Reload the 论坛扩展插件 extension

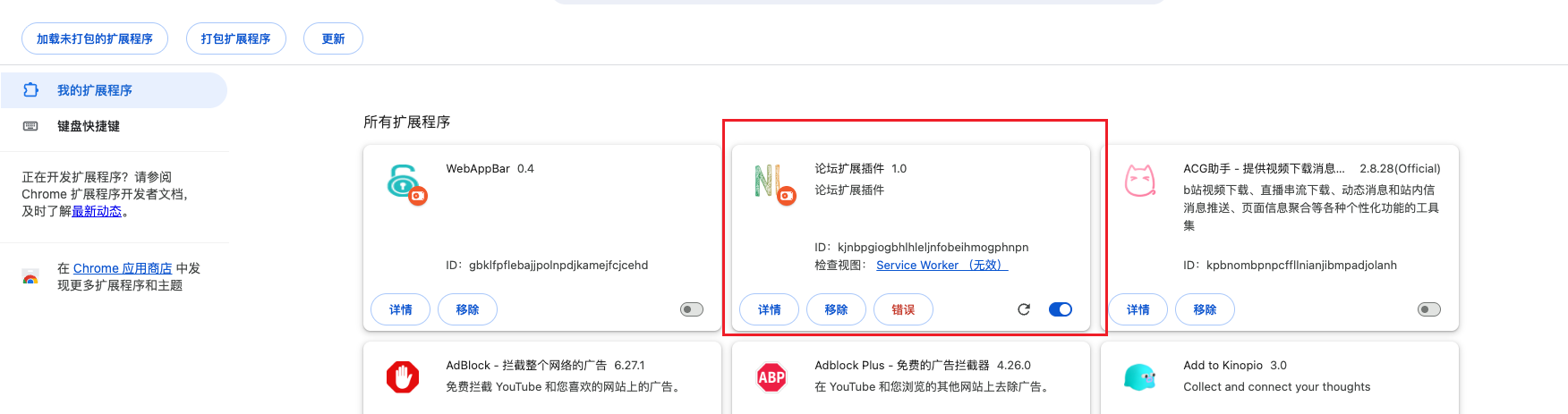[1024, 309]
